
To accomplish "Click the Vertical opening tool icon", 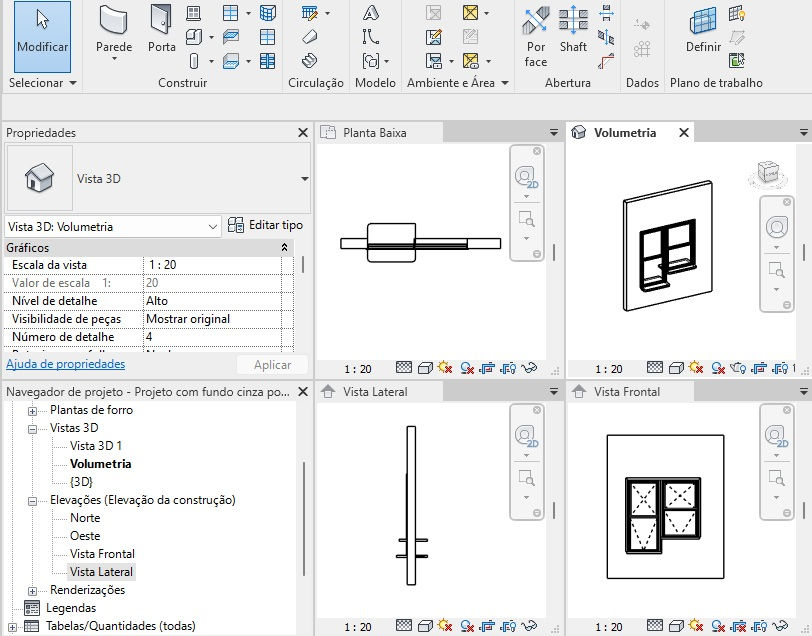I will pos(606,37).
